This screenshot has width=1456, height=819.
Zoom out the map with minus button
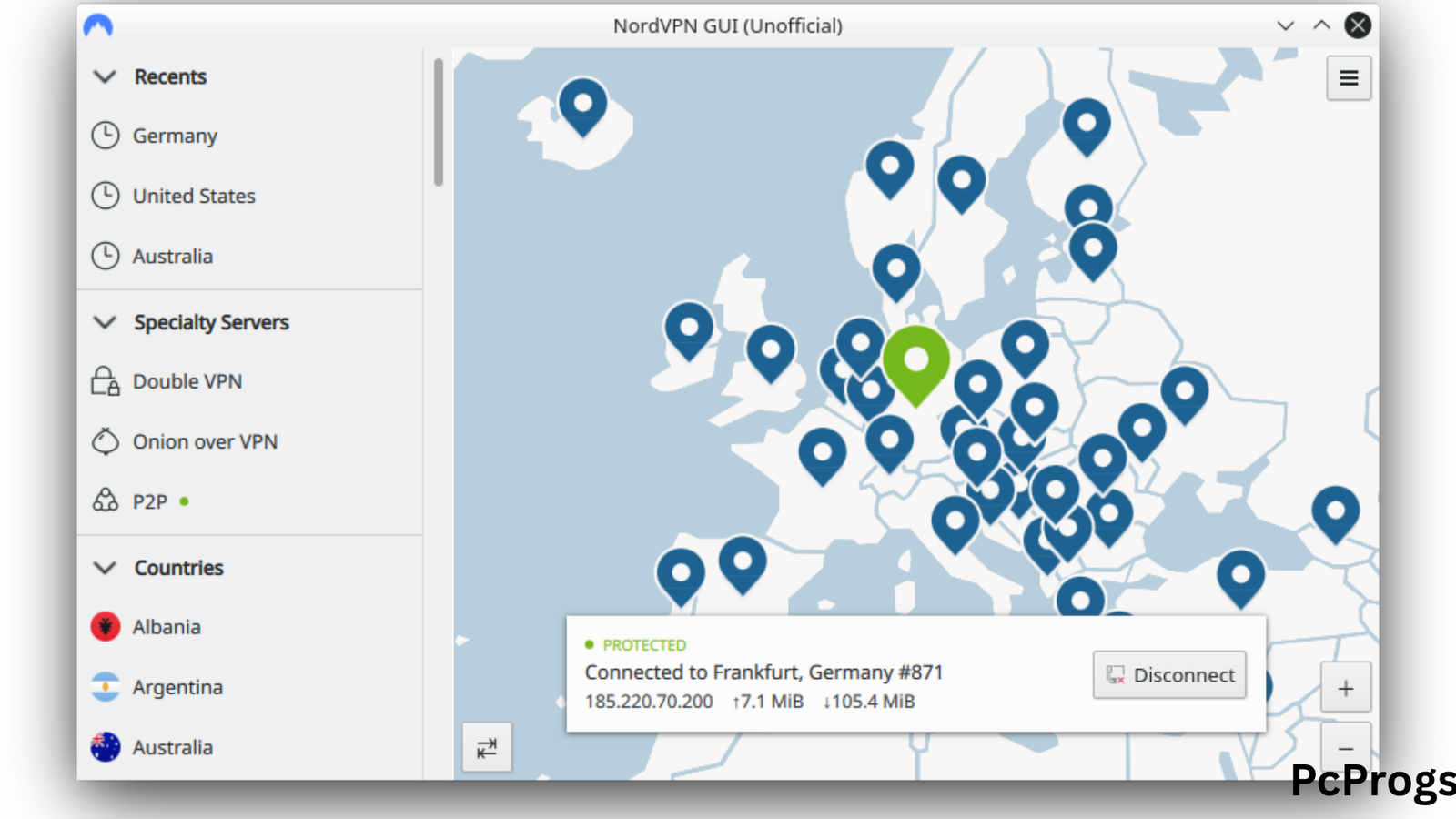pos(1346,749)
